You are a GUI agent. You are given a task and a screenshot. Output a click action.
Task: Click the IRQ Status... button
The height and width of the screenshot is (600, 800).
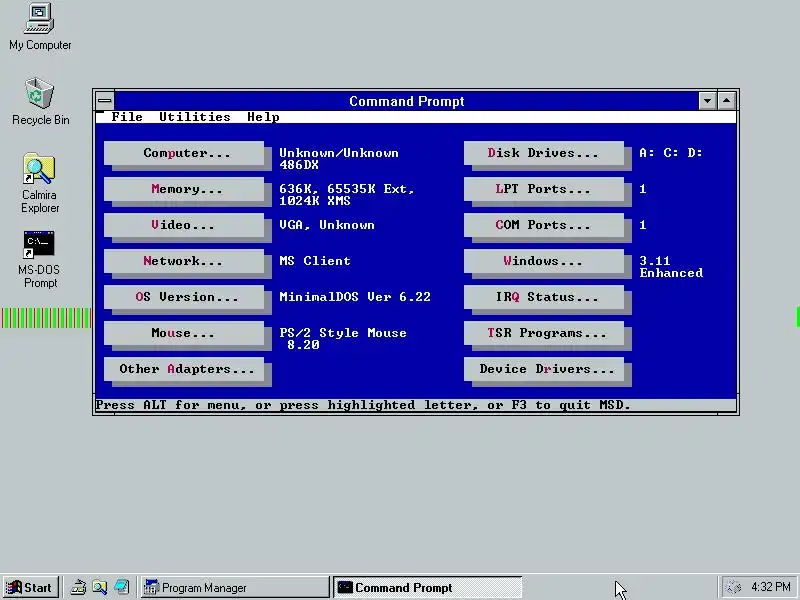point(544,297)
